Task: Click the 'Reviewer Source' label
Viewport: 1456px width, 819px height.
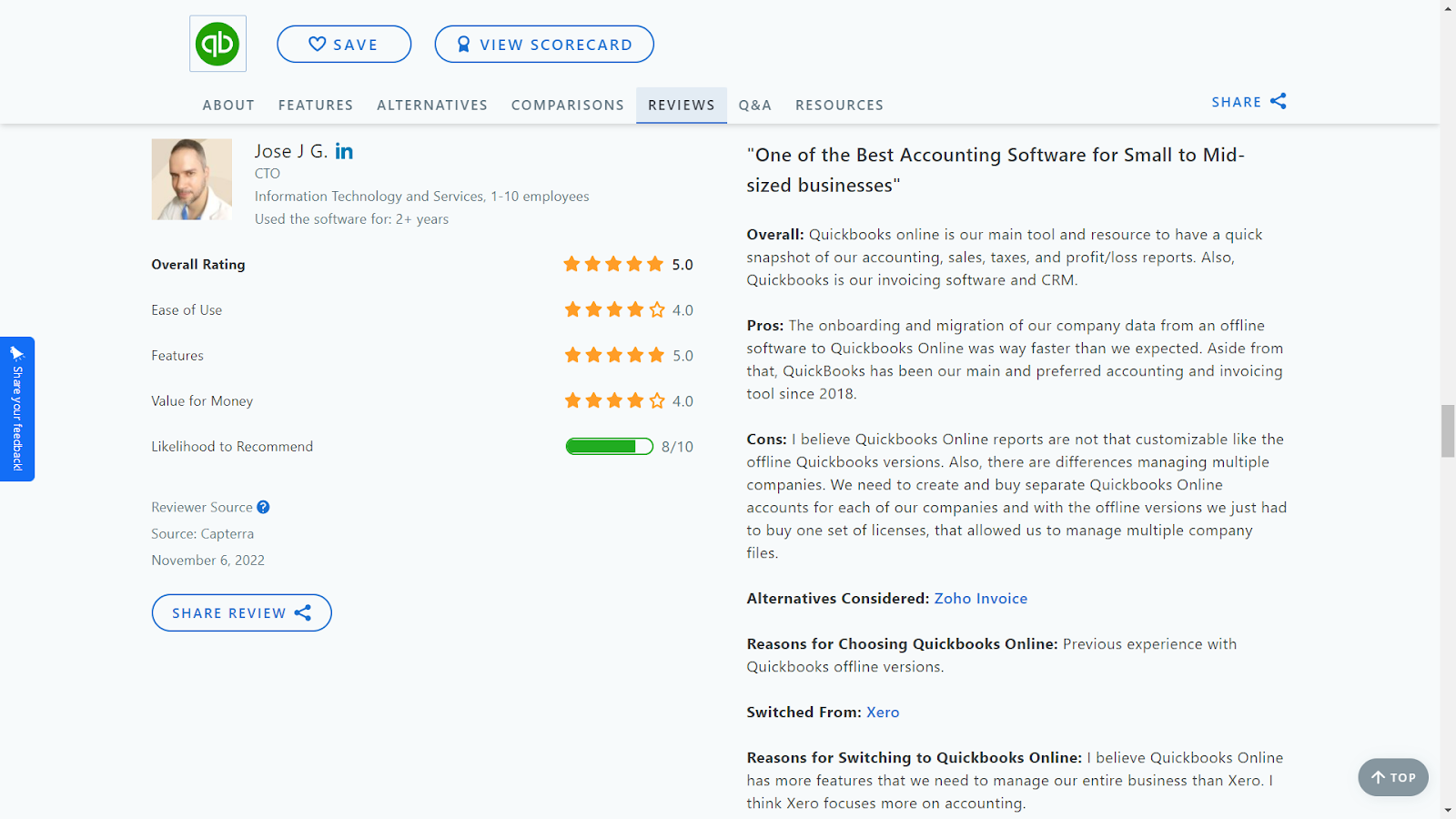Action: tap(202, 507)
